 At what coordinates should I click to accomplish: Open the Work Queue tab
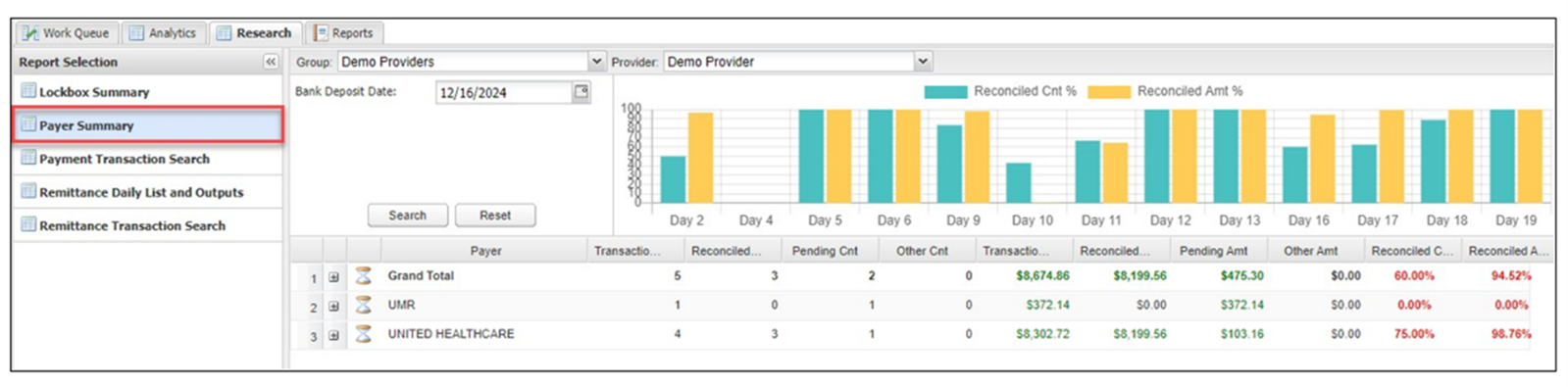67,32
